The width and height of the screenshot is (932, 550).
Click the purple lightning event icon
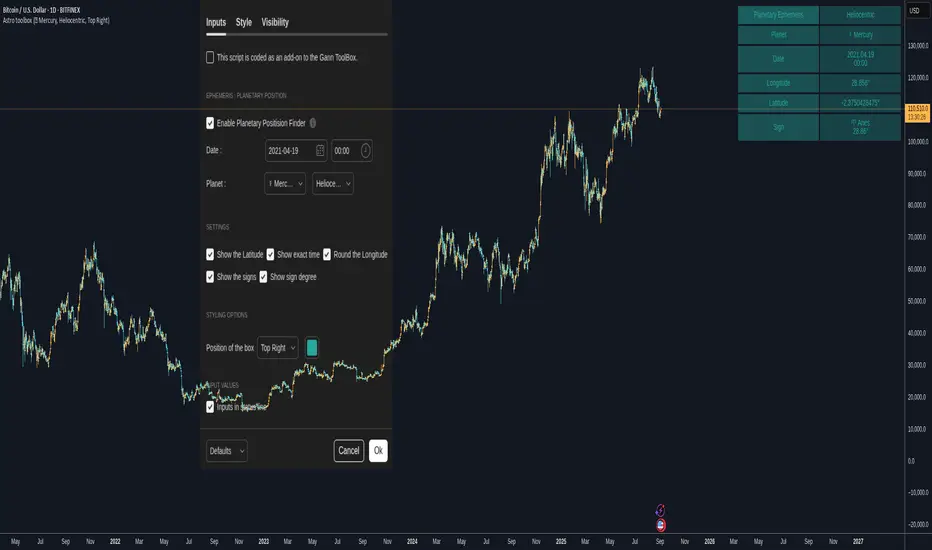pyautogui.click(x=661, y=509)
